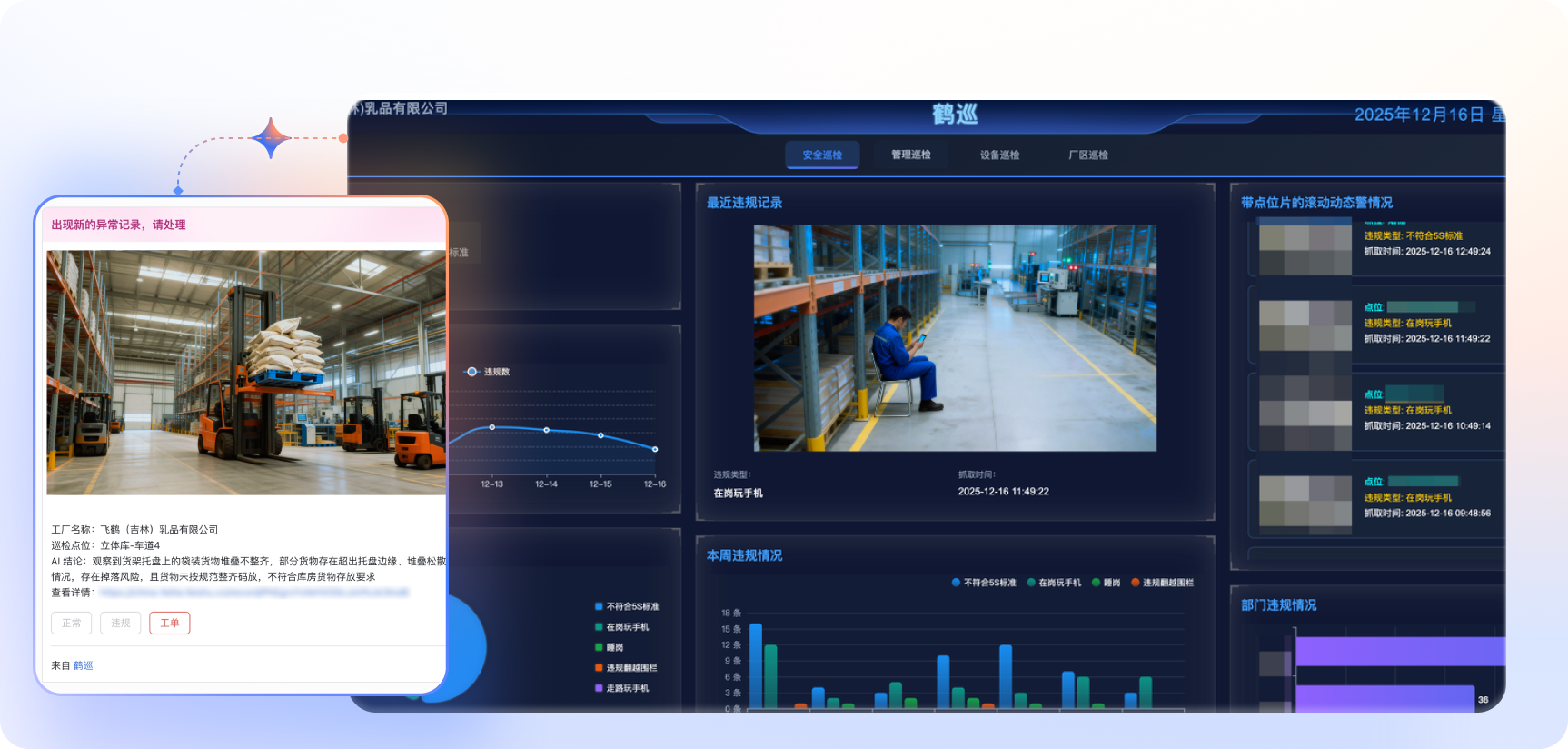Switch to the 安全巡检 tab

(x=822, y=155)
